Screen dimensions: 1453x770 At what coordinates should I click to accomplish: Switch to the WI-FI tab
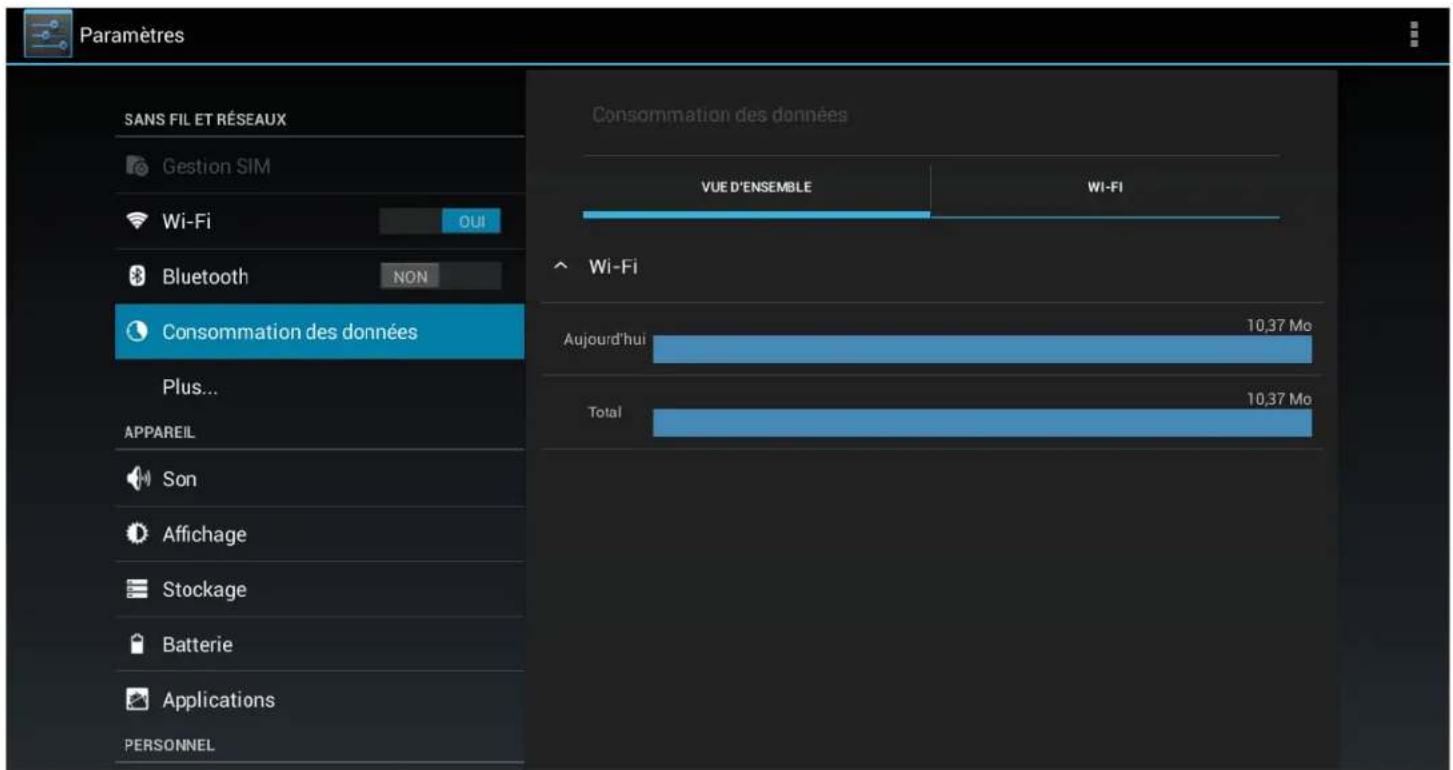(x=1105, y=188)
